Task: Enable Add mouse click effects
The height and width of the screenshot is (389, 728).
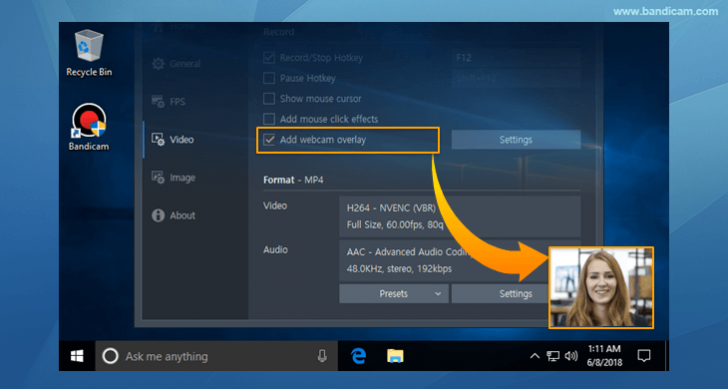Action: 269,119
